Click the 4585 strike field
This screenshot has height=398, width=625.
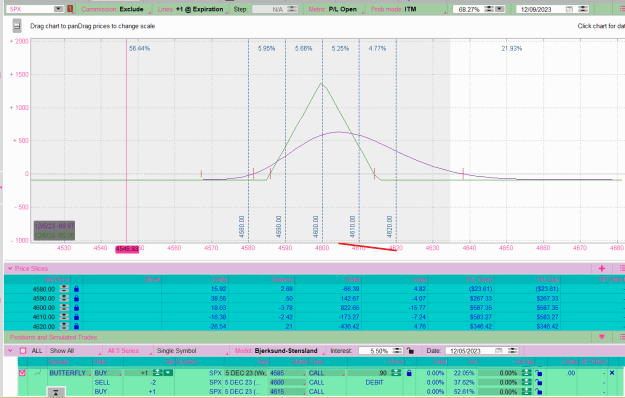pos(287,373)
